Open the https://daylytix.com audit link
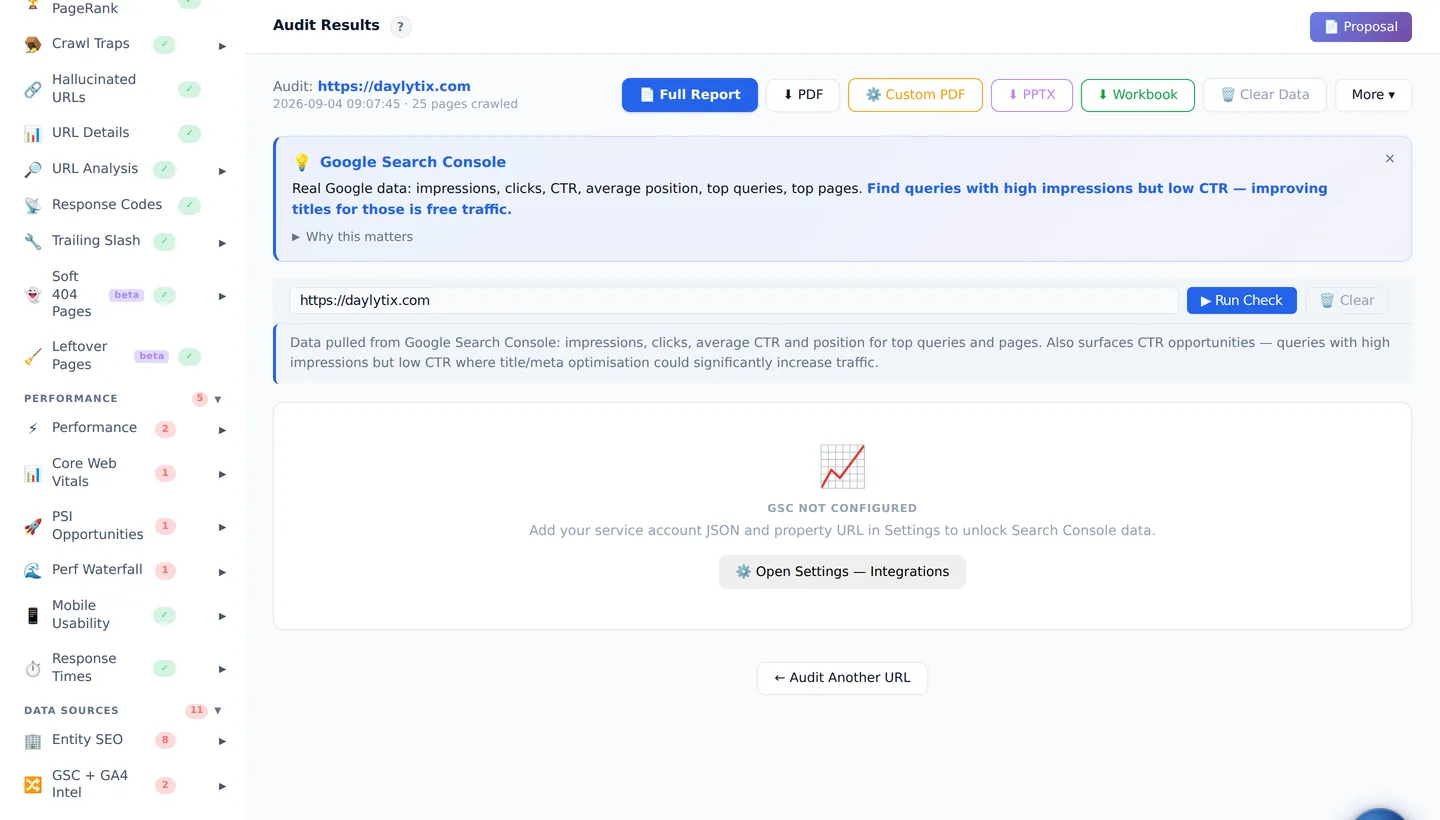The image size is (1440, 820). click(x=394, y=87)
